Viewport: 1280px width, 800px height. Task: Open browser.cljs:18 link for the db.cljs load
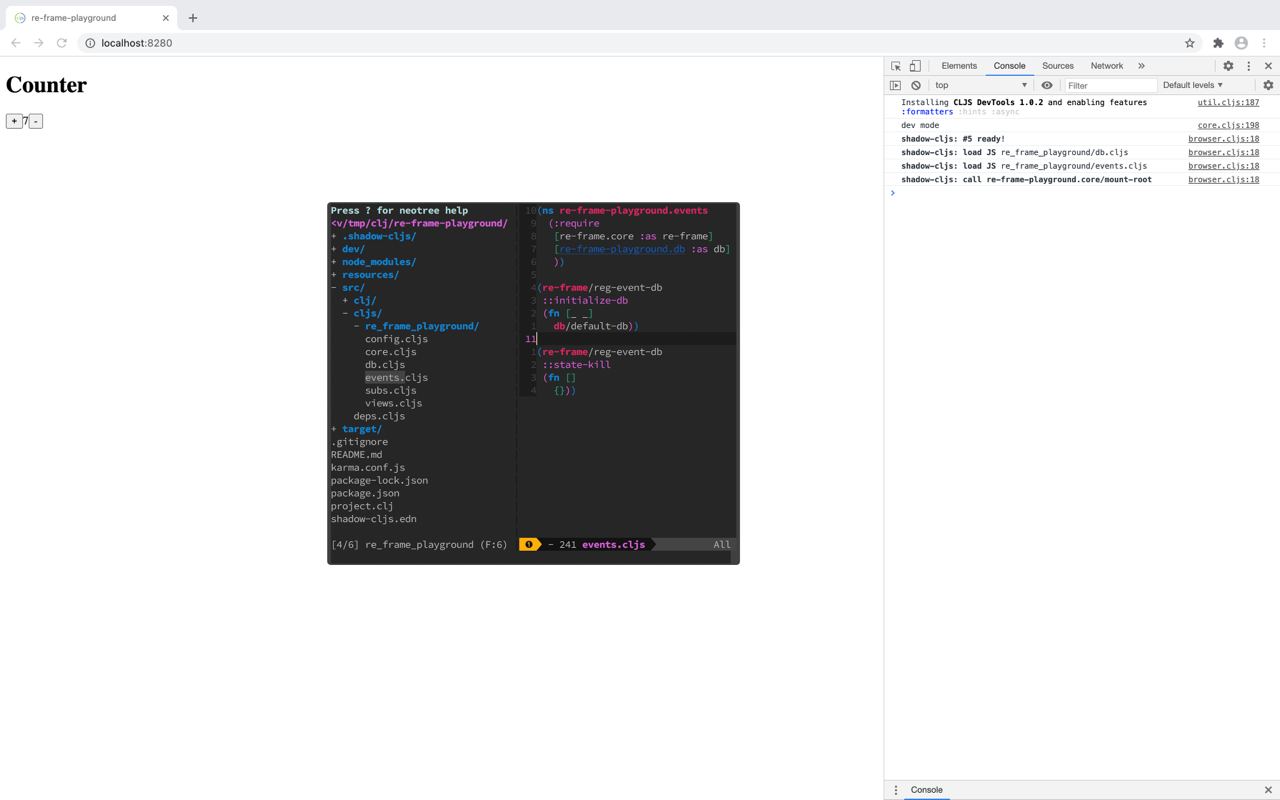point(1223,152)
